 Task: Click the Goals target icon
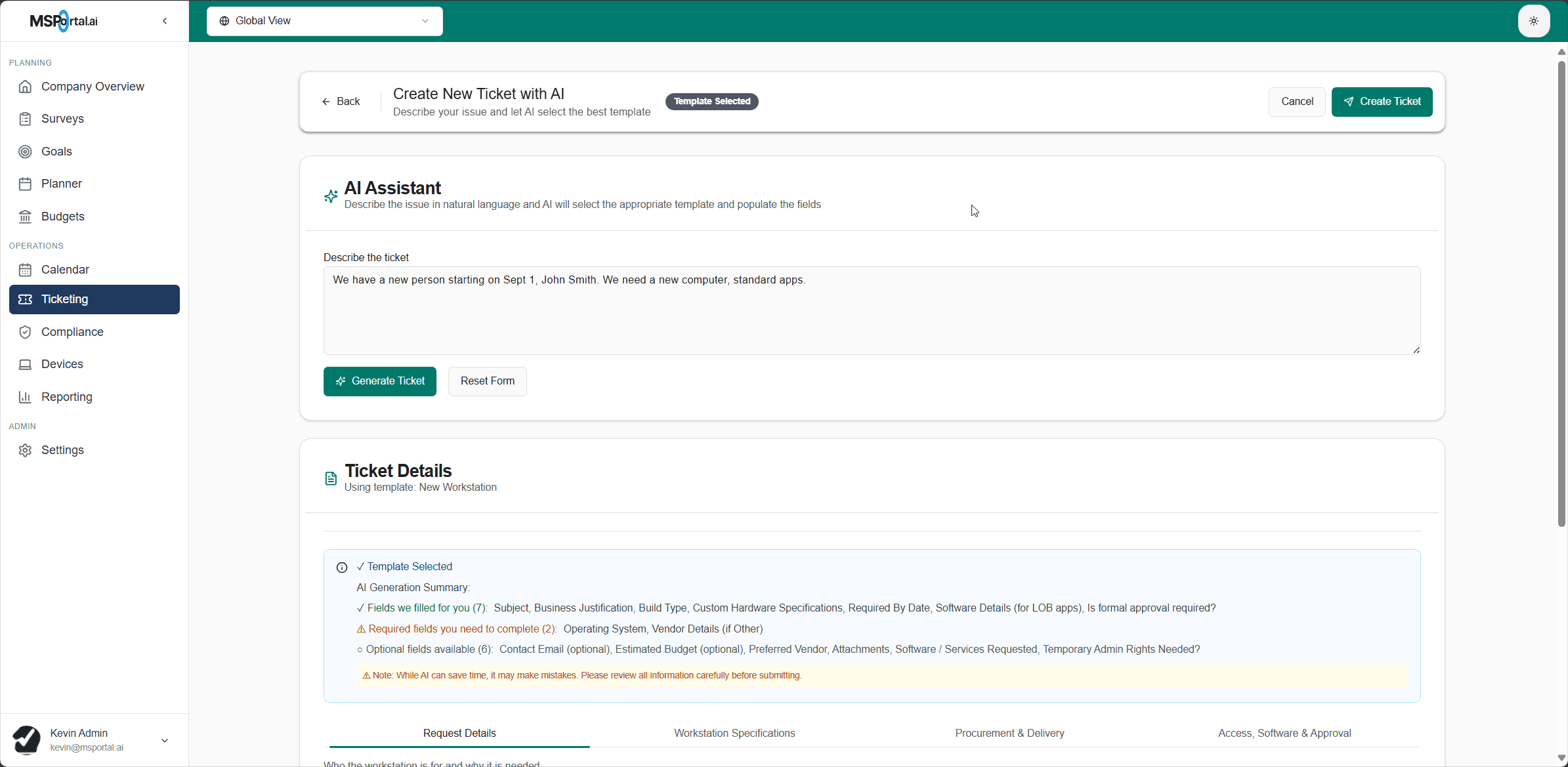pos(25,152)
